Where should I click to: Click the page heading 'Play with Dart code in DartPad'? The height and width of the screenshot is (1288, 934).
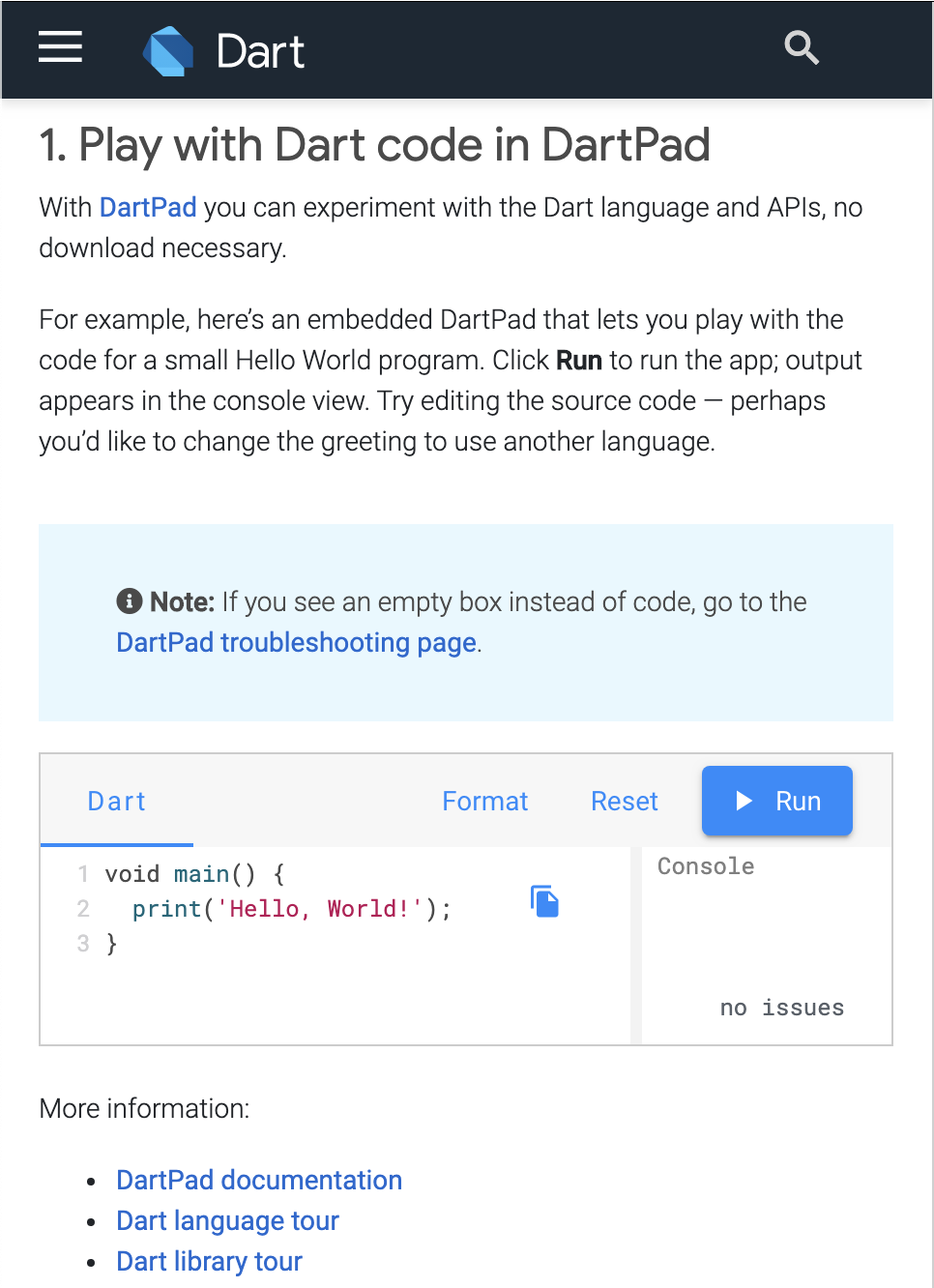[x=375, y=145]
